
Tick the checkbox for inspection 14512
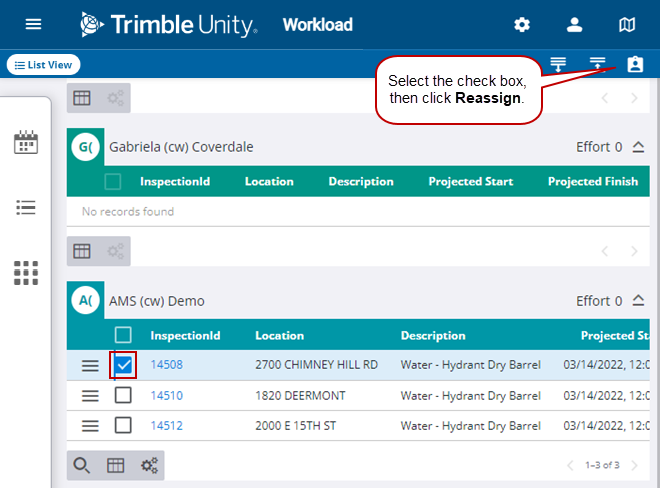coord(123,425)
